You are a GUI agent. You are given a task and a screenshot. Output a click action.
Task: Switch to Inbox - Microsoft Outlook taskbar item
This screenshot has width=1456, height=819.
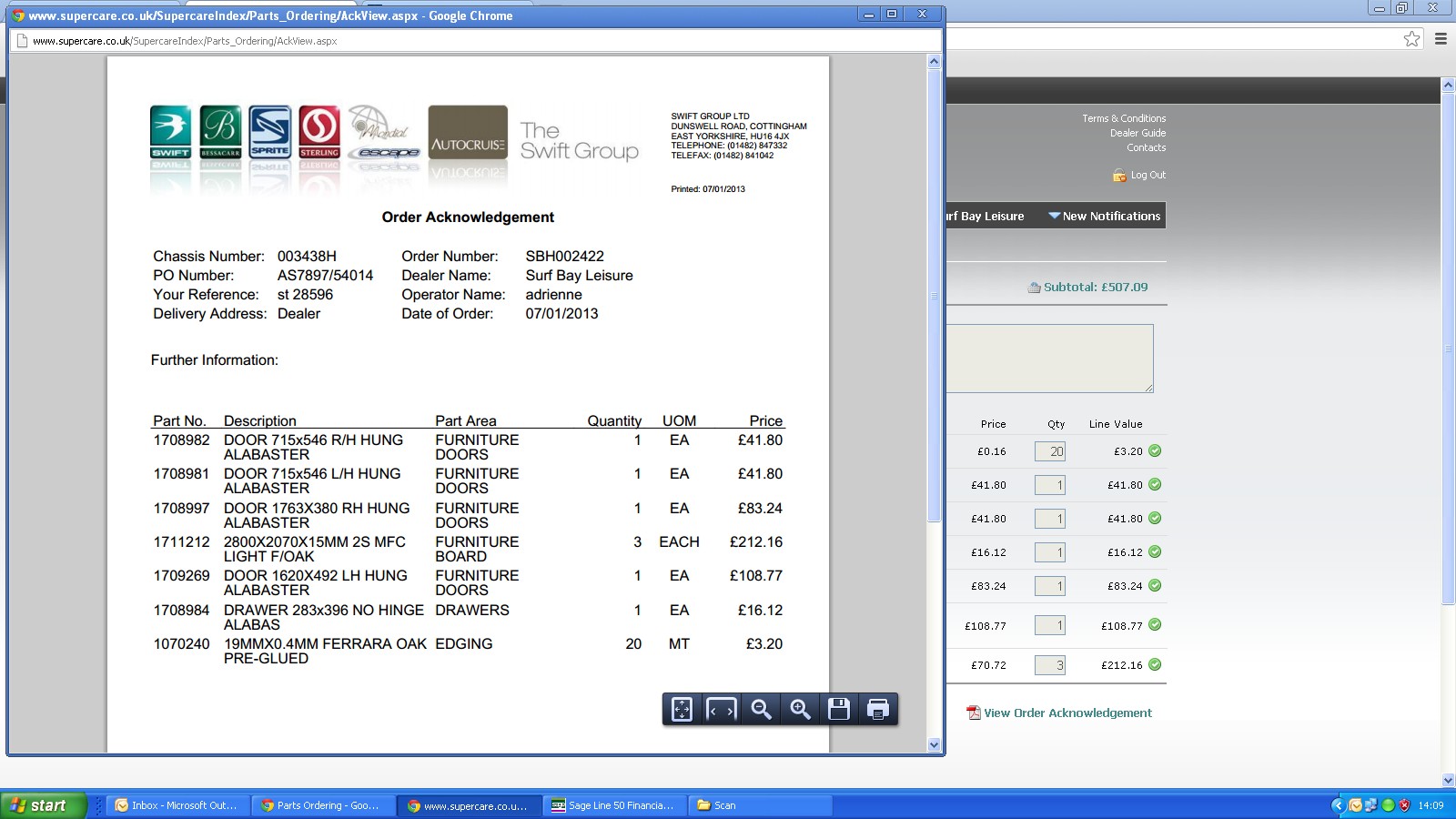tap(177, 805)
